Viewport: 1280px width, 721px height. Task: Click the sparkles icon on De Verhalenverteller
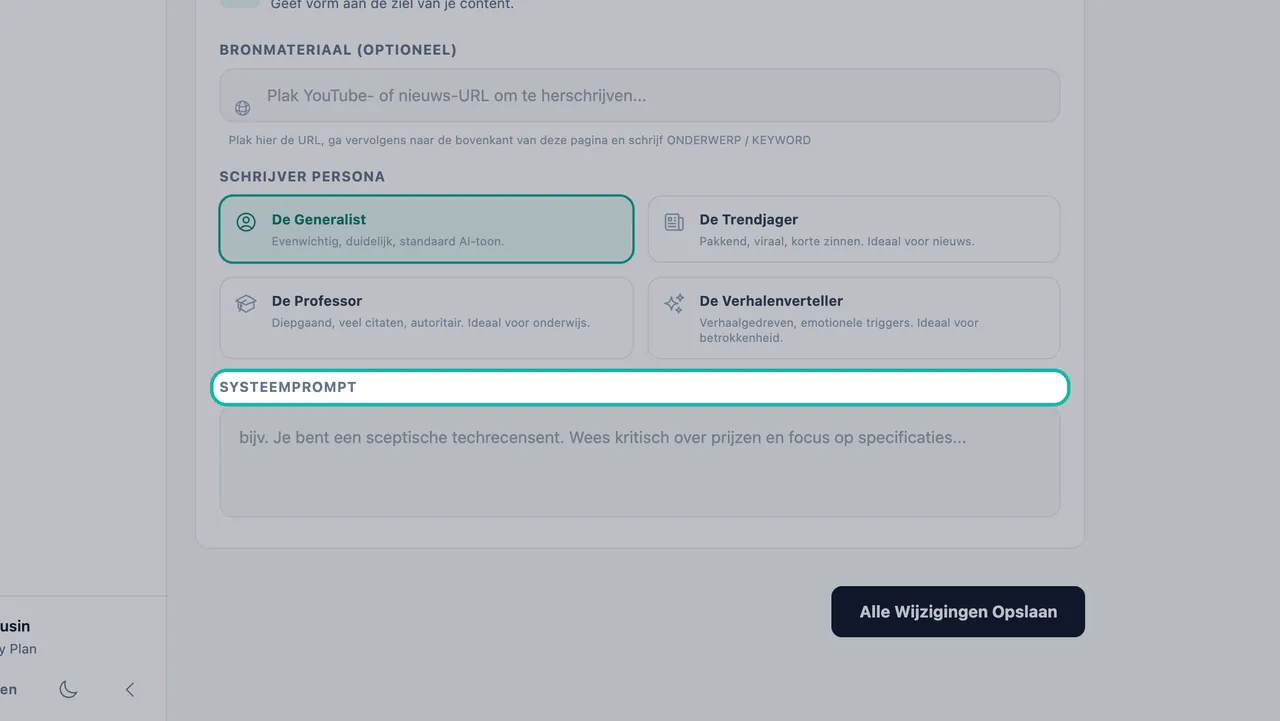[674, 303]
